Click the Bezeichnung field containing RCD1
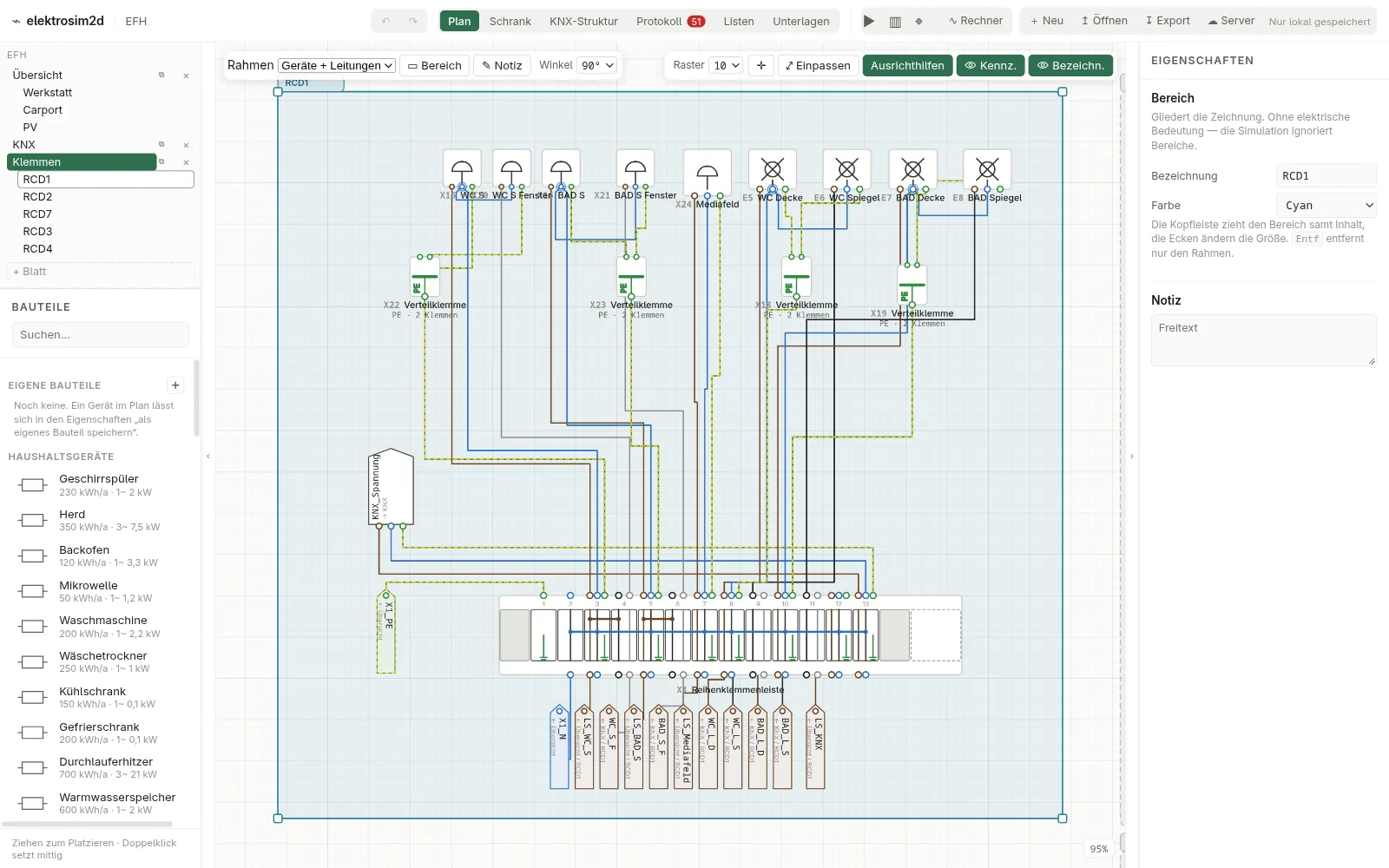Image resolution: width=1389 pixels, height=868 pixels. click(x=1326, y=176)
